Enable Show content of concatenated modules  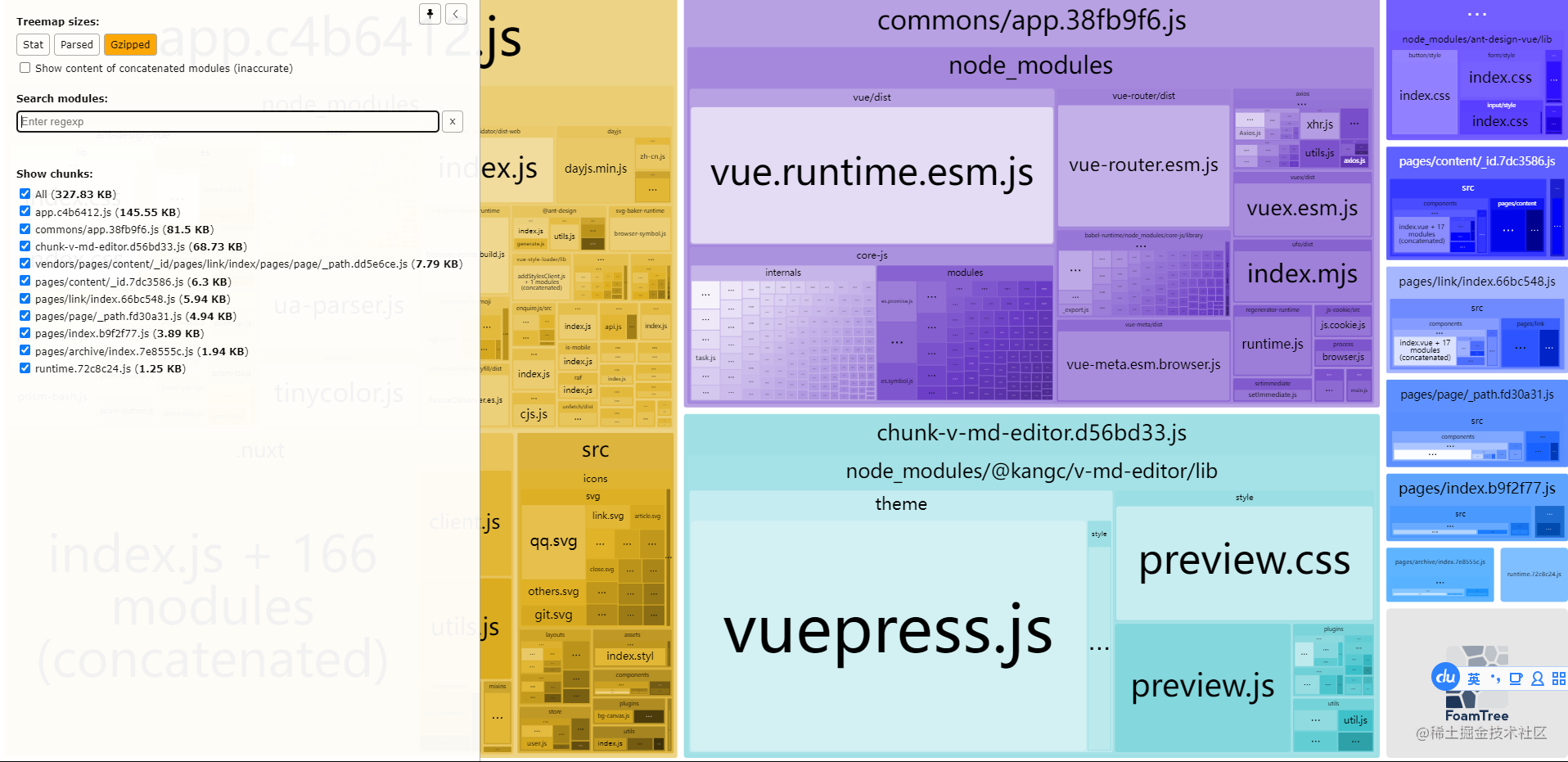pyautogui.click(x=25, y=68)
